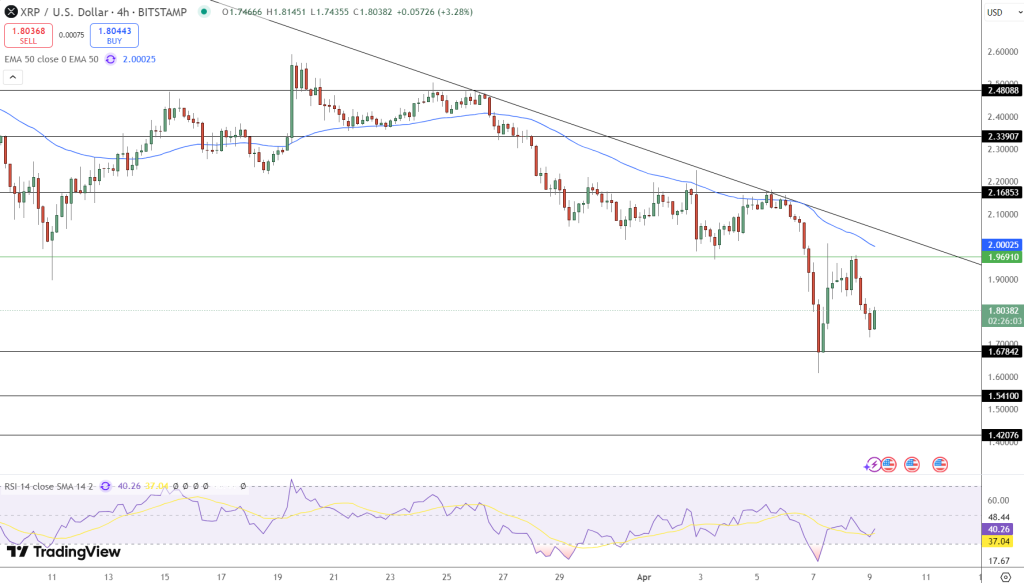Click the 60.00 RSI axis value

(x=999, y=501)
